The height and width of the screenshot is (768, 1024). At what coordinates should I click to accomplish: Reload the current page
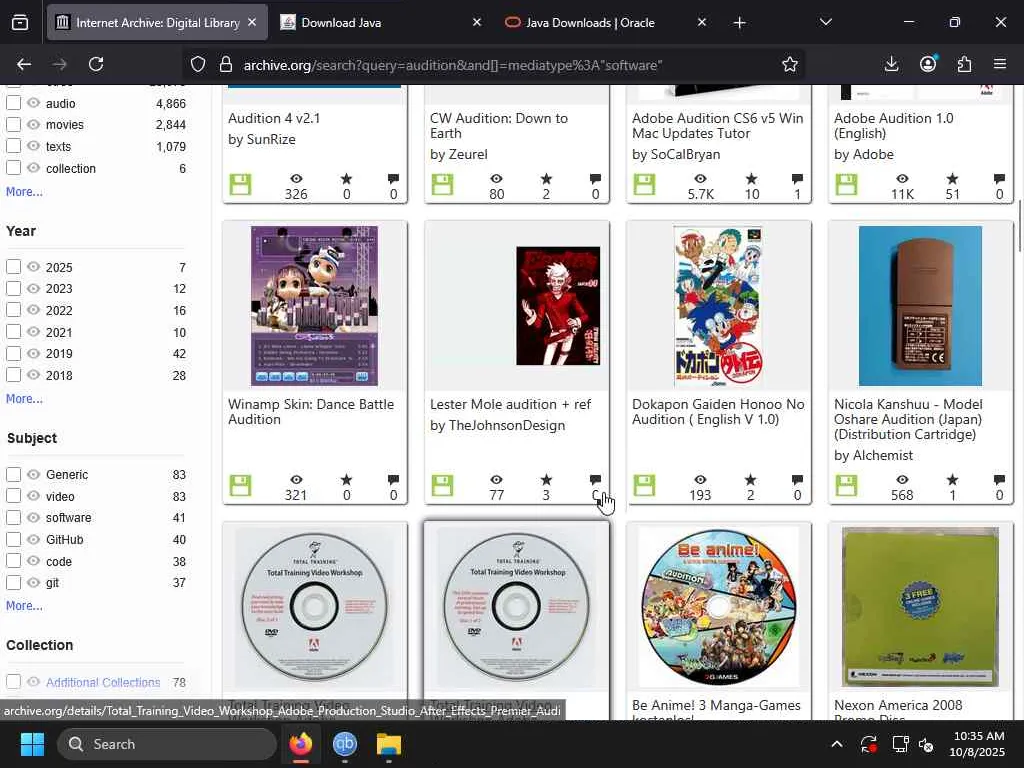click(x=96, y=64)
